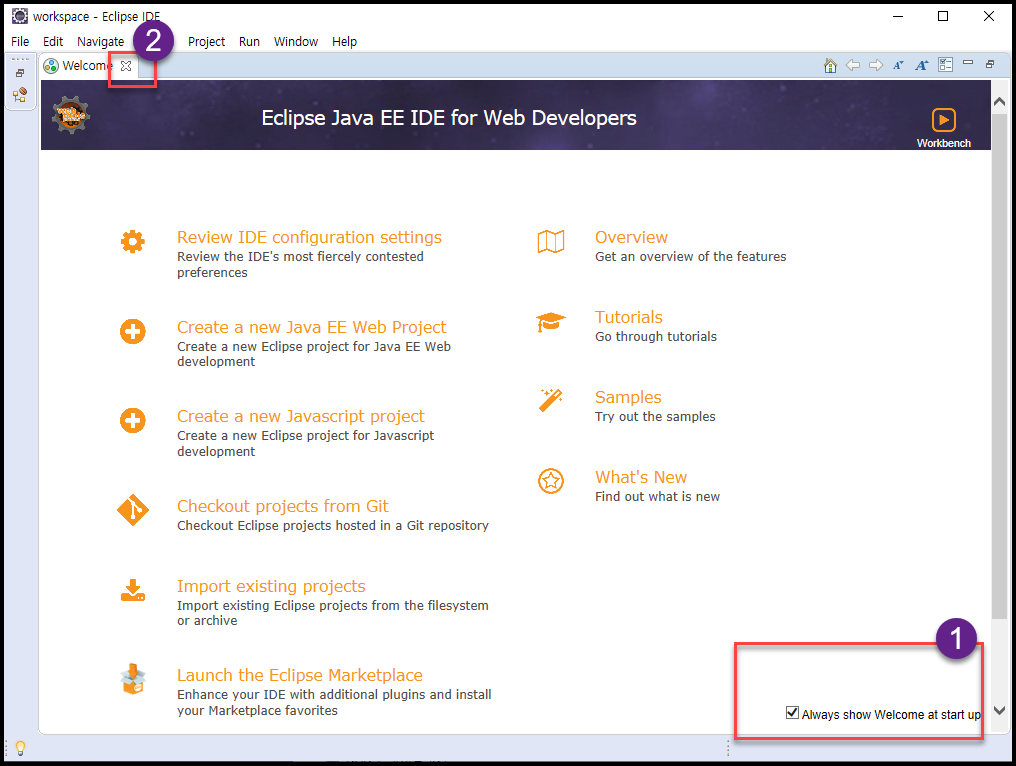Open the Tutorials link
The height and width of the screenshot is (766, 1016).
click(629, 318)
